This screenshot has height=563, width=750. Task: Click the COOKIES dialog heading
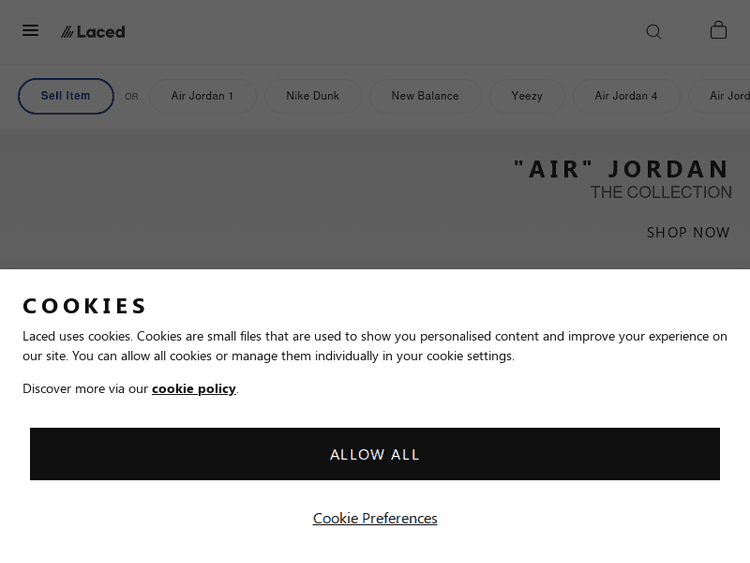(85, 306)
